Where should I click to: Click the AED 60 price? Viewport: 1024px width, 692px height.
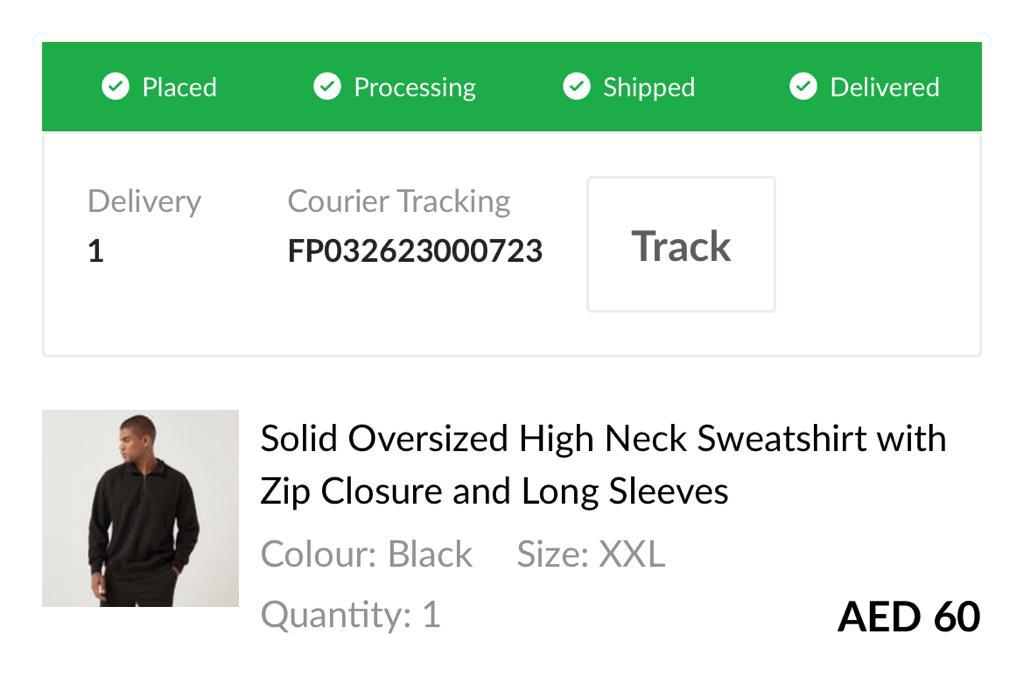coord(908,616)
